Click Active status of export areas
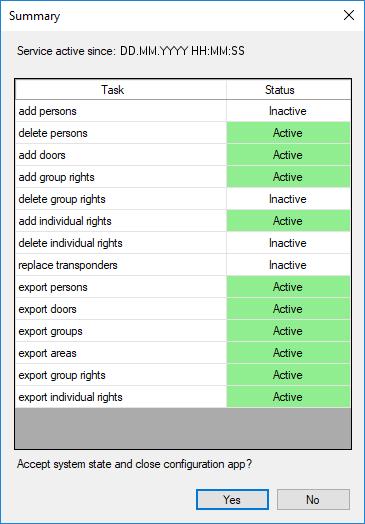Image resolution: width=365 pixels, height=524 pixels. (288, 353)
